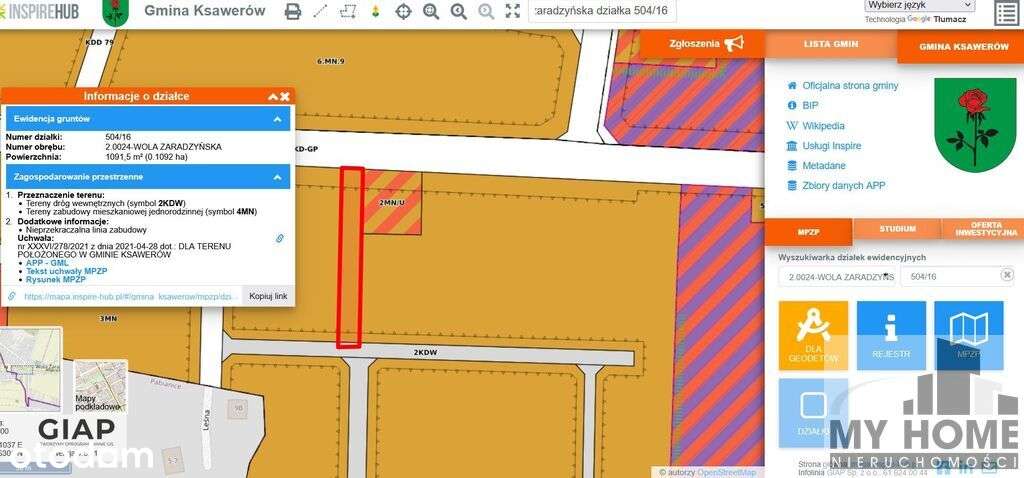
Task: Click the overview map thumbnail
Action: point(31,370)
